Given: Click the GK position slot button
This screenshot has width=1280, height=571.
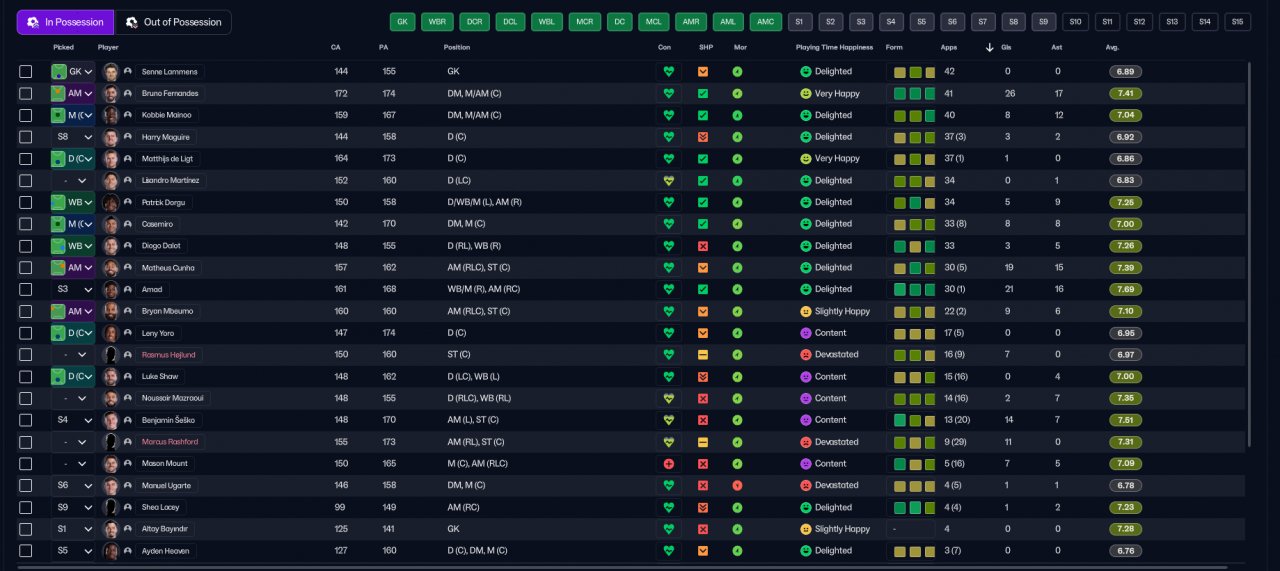Looking at the screenshot, I should tap(403, 22).
